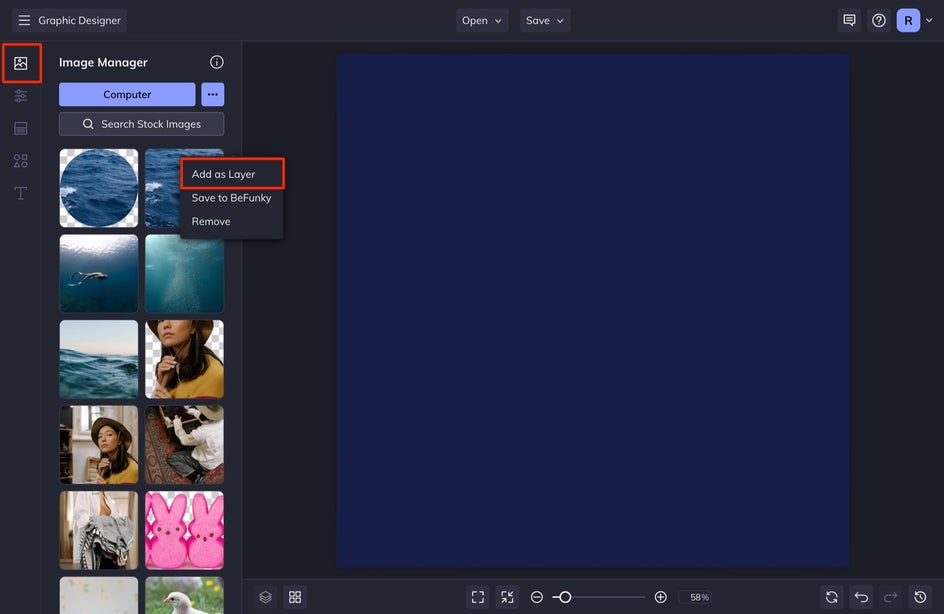Select the circular ocean cutout thumbnail
Image resolution: width=944 pixels, height=614 pixels.
point(99,188)
